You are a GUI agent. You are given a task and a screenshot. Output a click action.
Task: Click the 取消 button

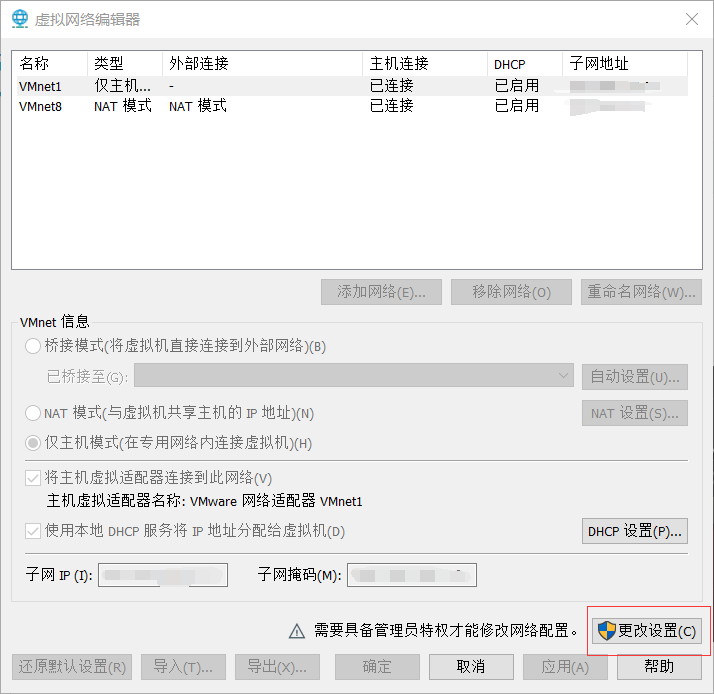[471, 667]
